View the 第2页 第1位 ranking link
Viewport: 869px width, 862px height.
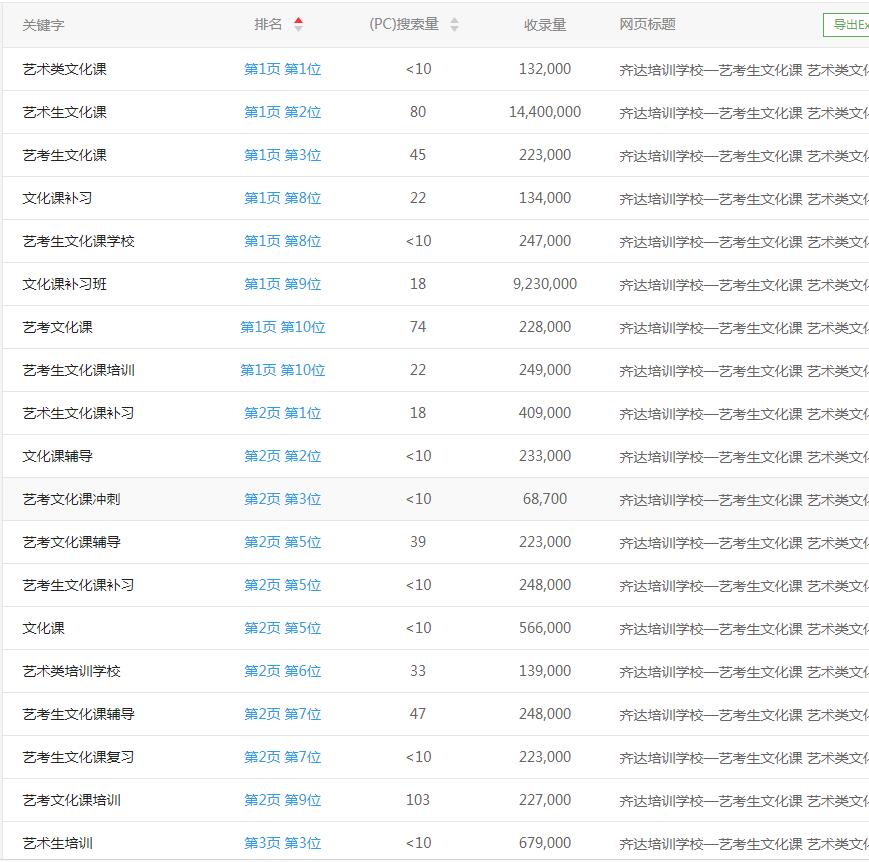[x=283, y=413]
